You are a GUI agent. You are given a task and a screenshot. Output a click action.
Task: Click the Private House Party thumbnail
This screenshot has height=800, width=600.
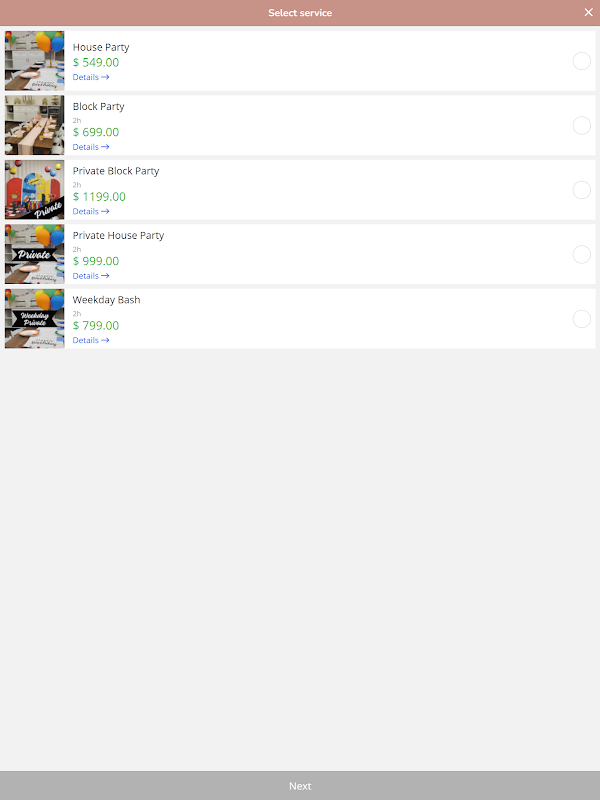tap(35, 254)
